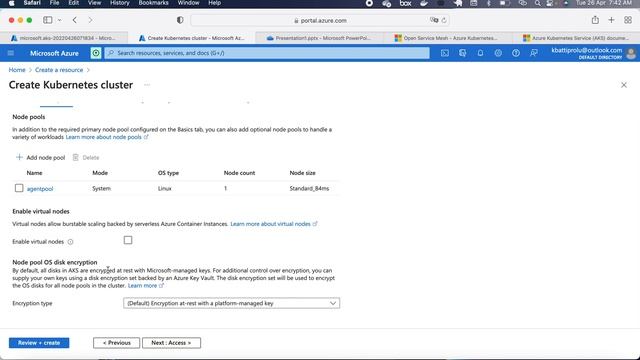
Task: Show Safari tab overview icon
Action: 628,20
